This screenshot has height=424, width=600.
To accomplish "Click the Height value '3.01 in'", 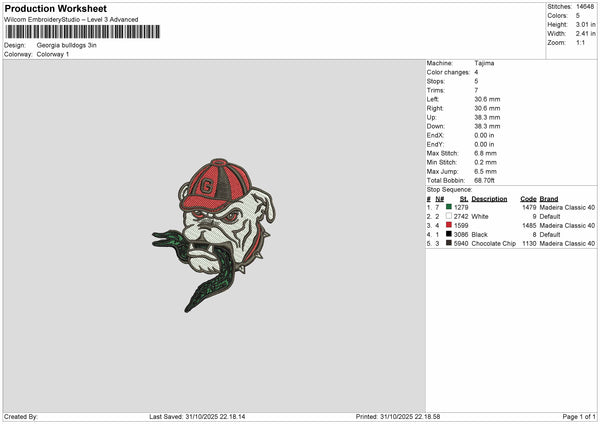I will tap(585, 24).
